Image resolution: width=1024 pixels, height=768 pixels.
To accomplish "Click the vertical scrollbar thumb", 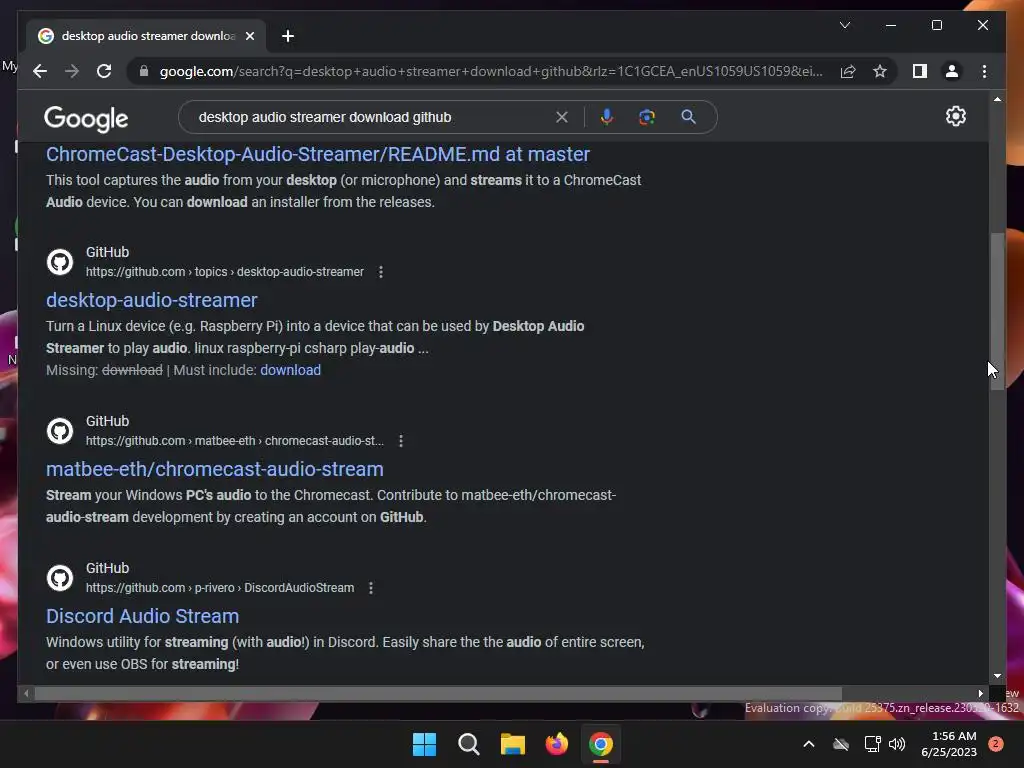I will (997, 311).
